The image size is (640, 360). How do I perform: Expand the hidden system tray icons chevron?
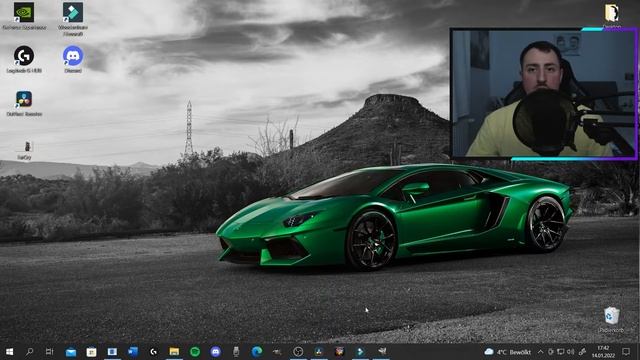coord(540,352)
